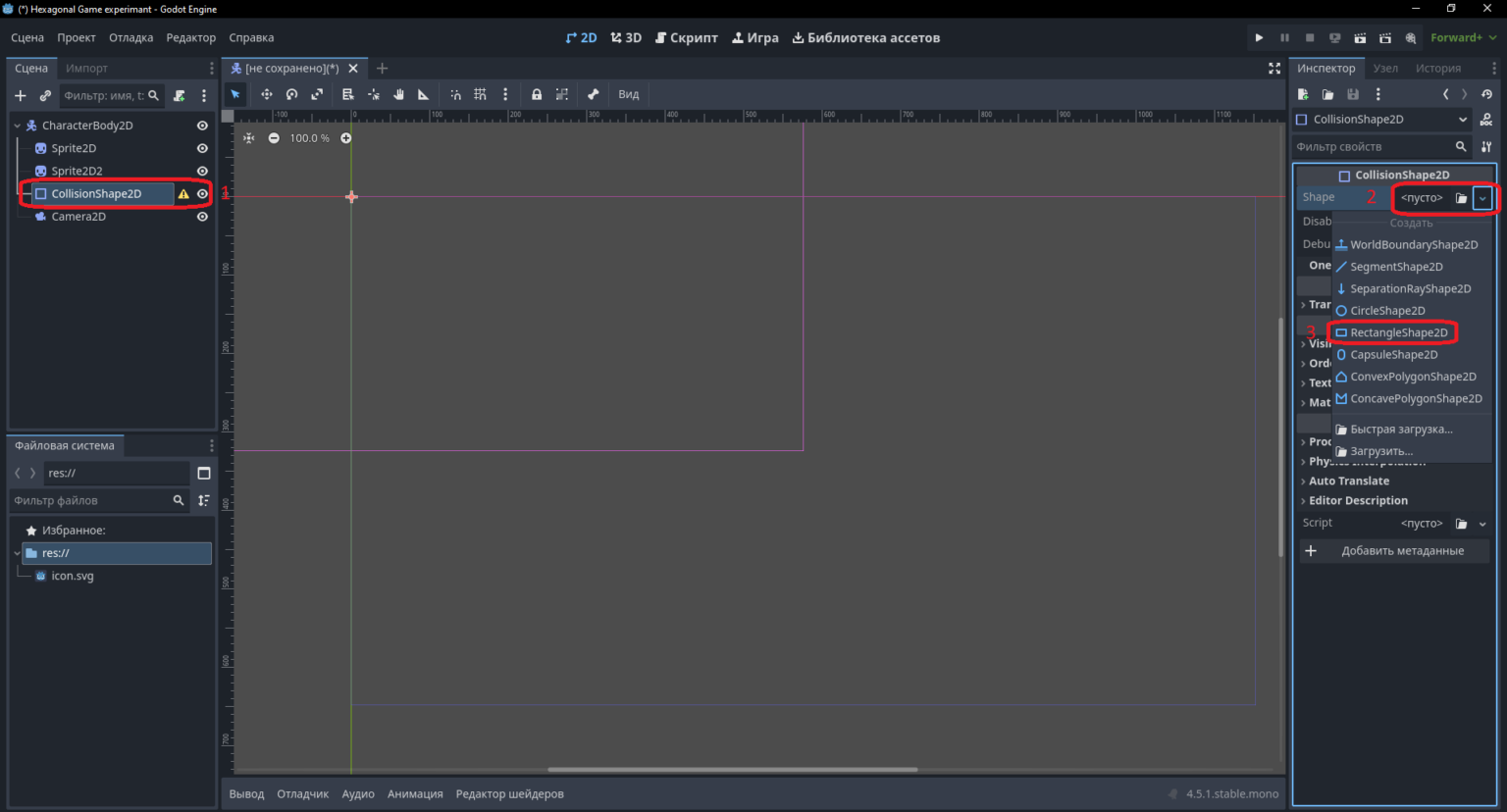Select the Ruler measurement tool
The image size is (1507, 812).
(423, 94)
